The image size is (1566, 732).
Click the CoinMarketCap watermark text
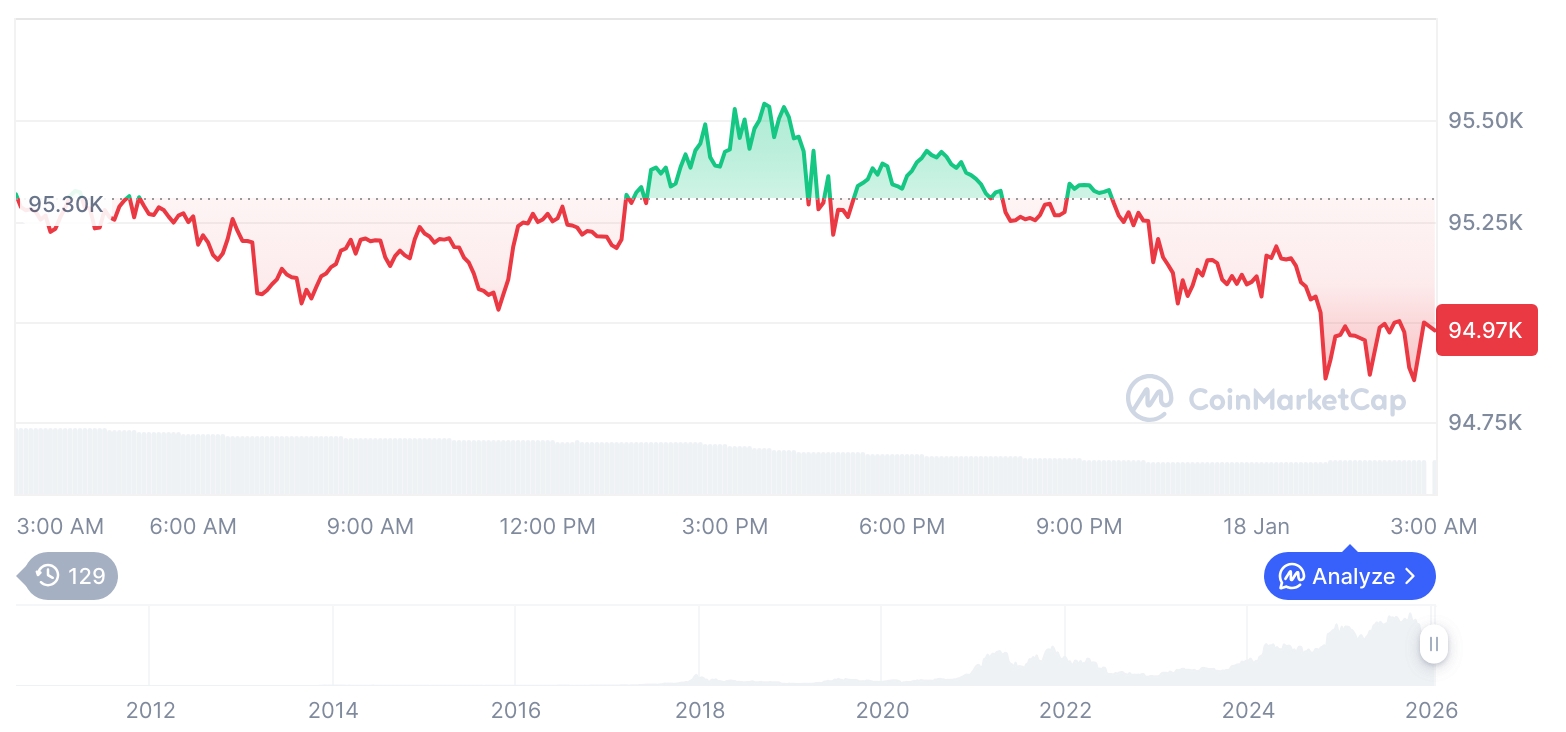(1296, 399)
